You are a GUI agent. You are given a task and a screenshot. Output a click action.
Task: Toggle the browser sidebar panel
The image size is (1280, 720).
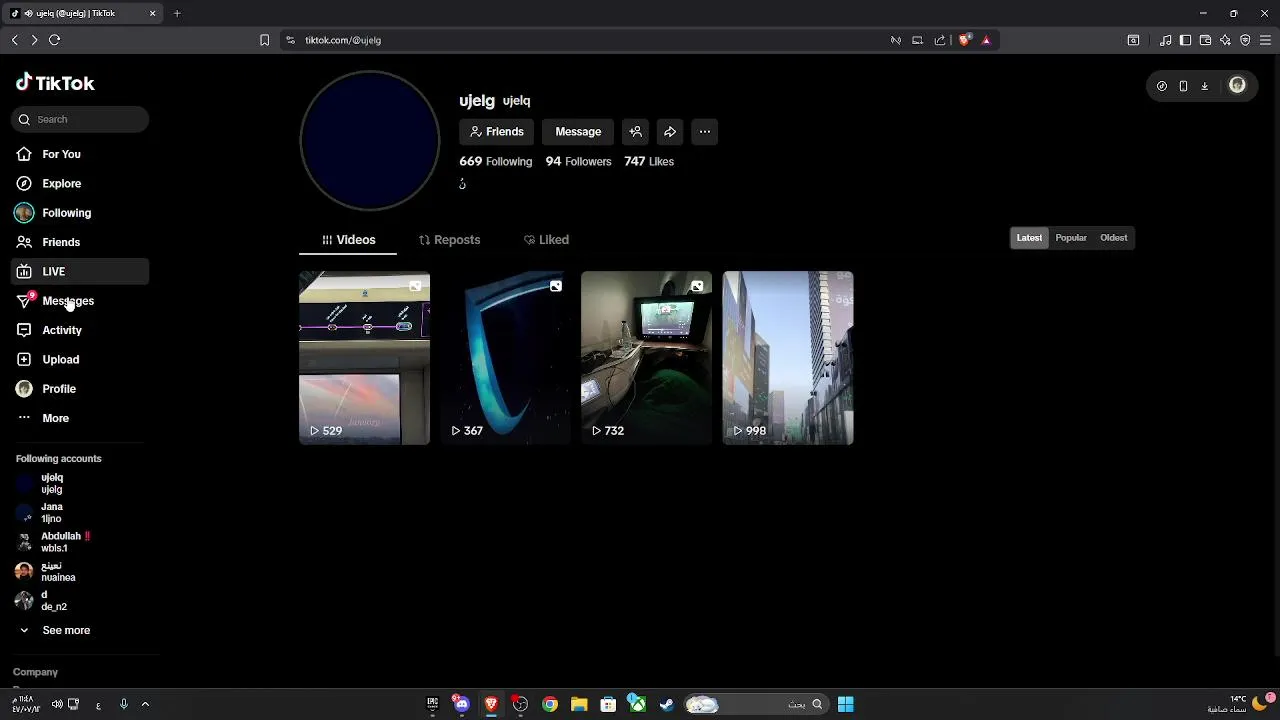pos(1185,40)
